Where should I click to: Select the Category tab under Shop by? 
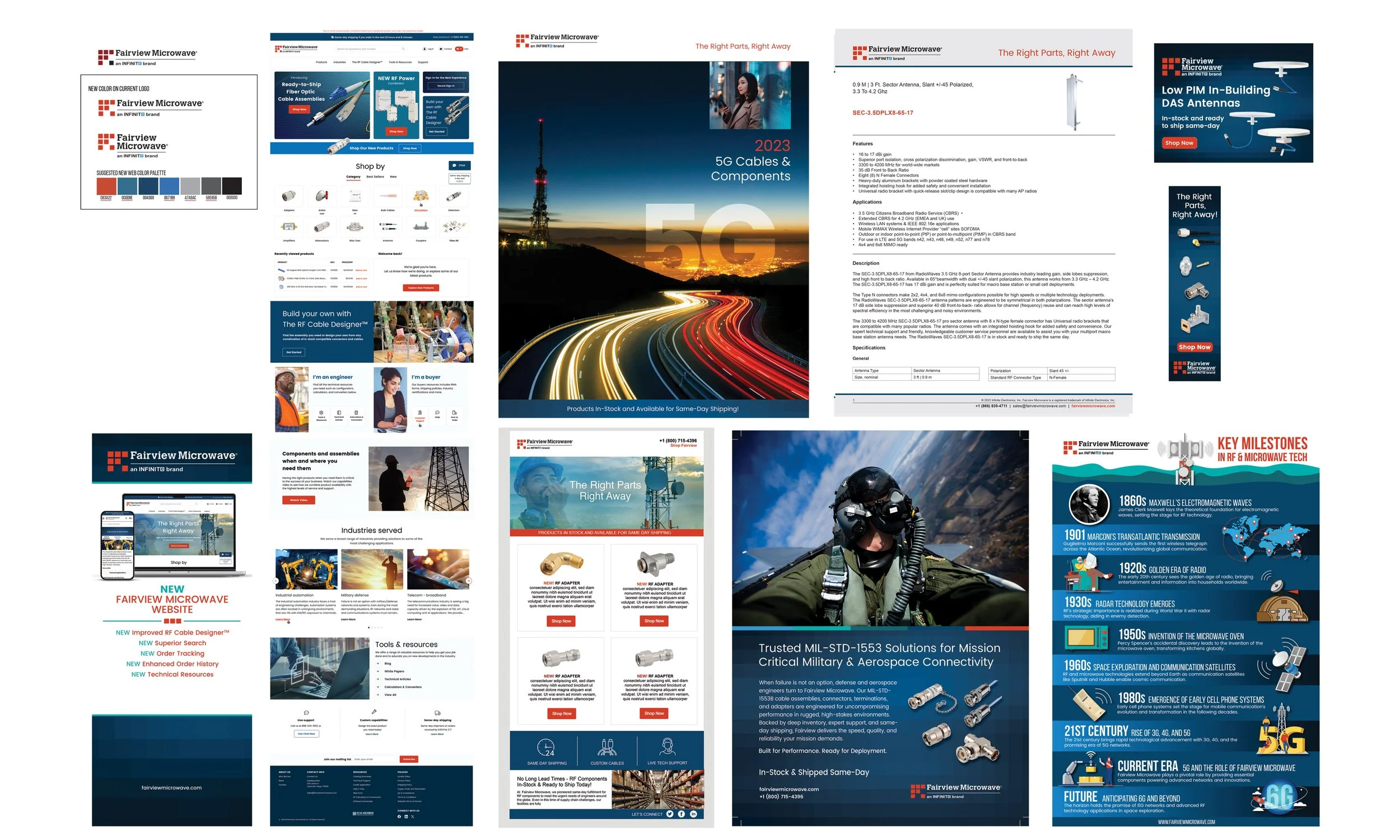353,176
